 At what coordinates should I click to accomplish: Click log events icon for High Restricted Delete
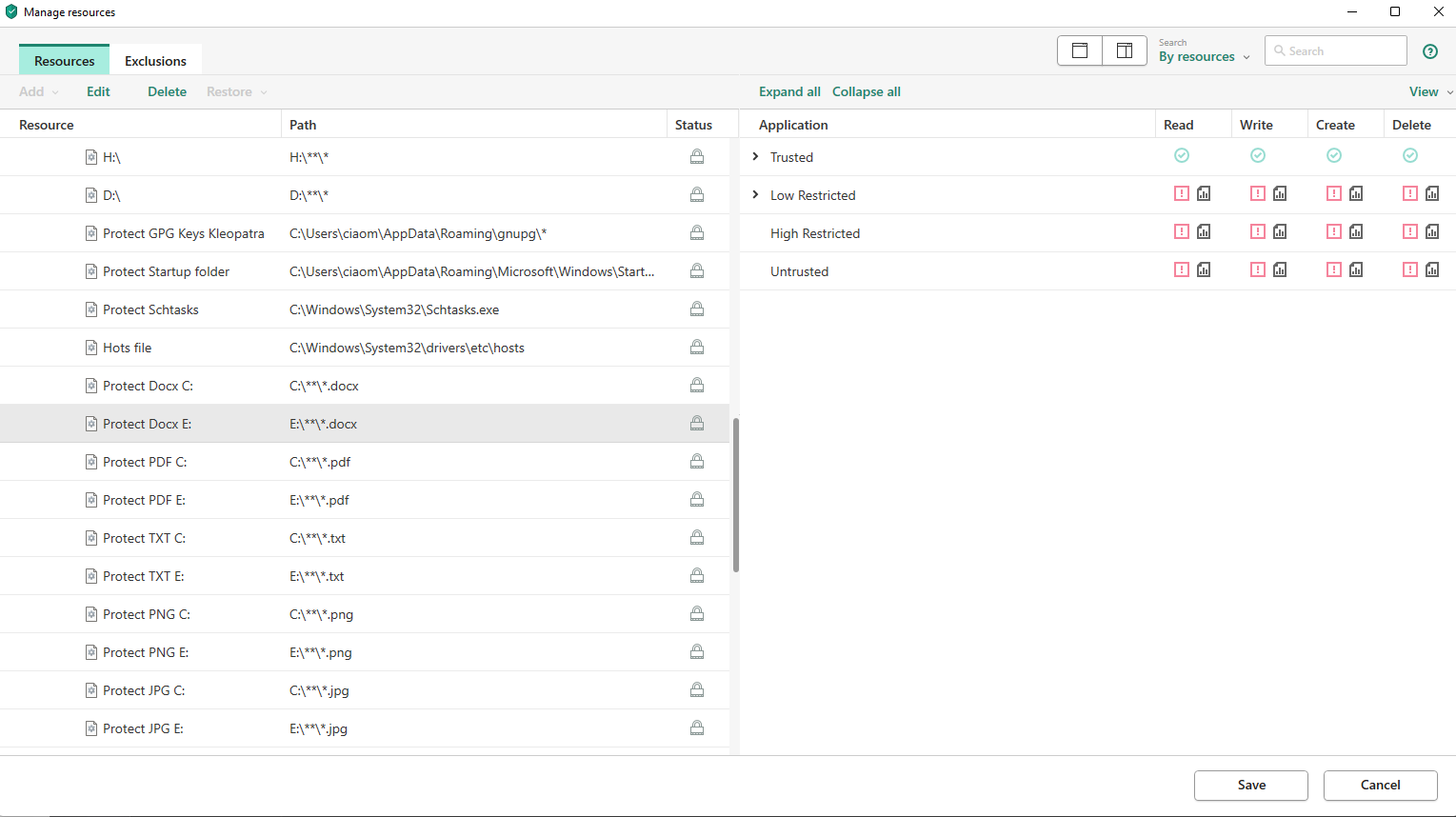tap(1432, 232)
